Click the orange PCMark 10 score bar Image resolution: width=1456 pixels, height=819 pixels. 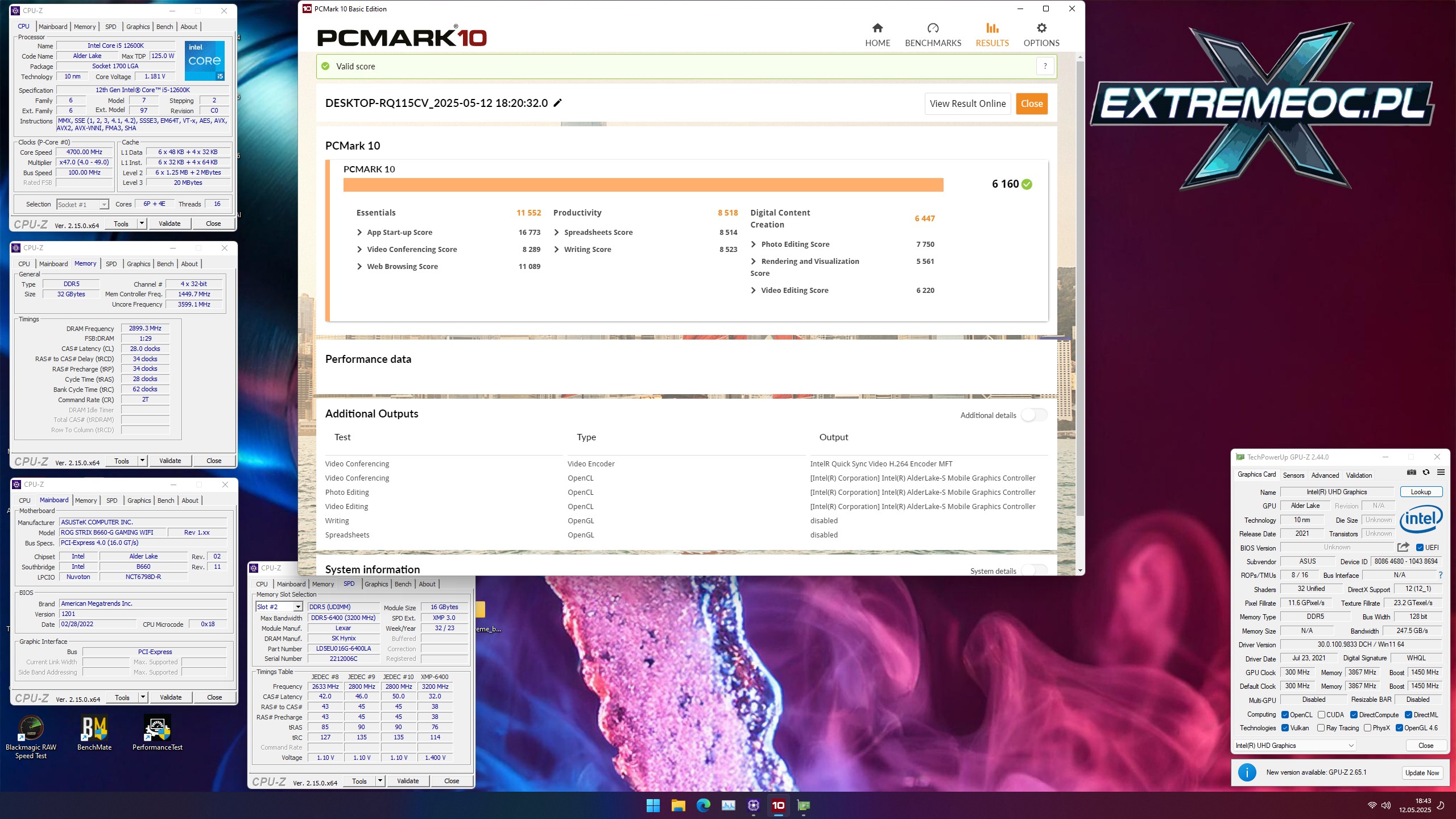coord(643,184)
